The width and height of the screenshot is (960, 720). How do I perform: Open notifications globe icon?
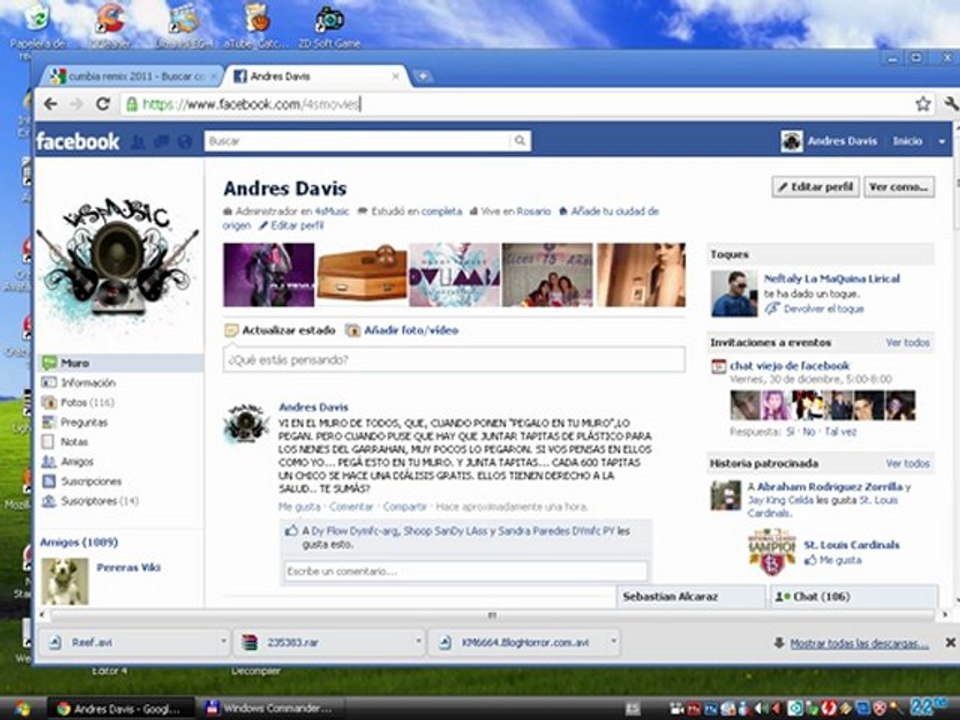184,142
